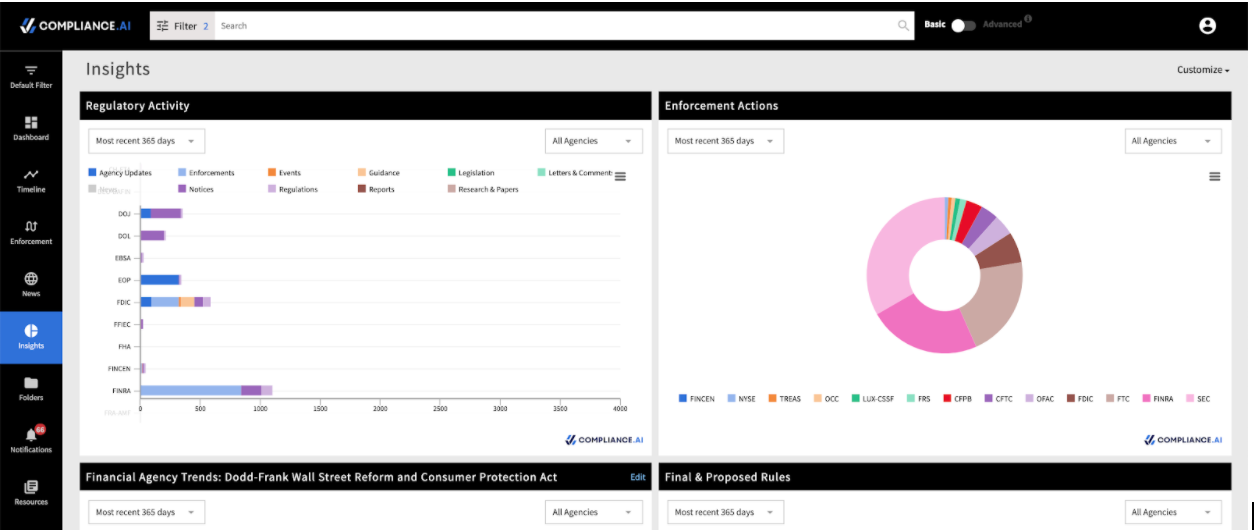Click Edit link on Dodd-Frank panel
1254x530 pixels.
click(x=637, y=477)
